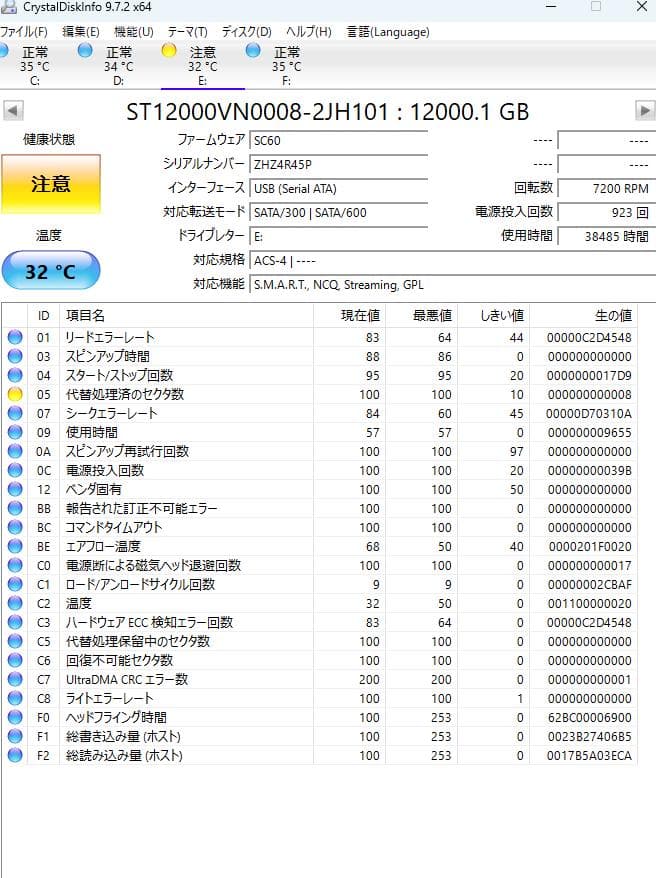Viewport: 656px width, 878px height.
Task: Click the blue status icon for ID BC
Action: pos(15,527)
